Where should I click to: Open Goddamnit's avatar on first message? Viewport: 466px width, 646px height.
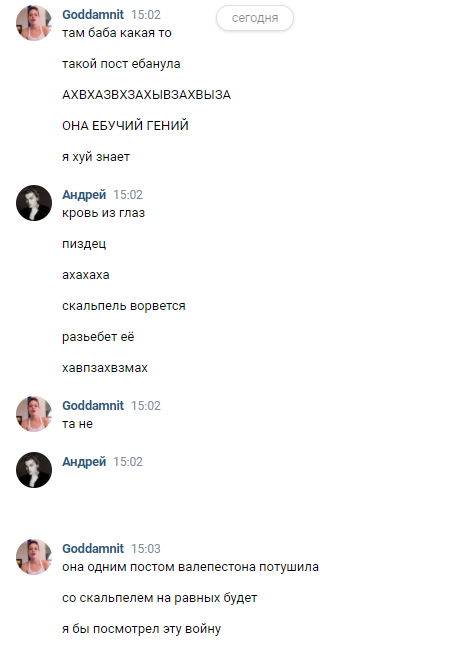[x=34, y=23]
